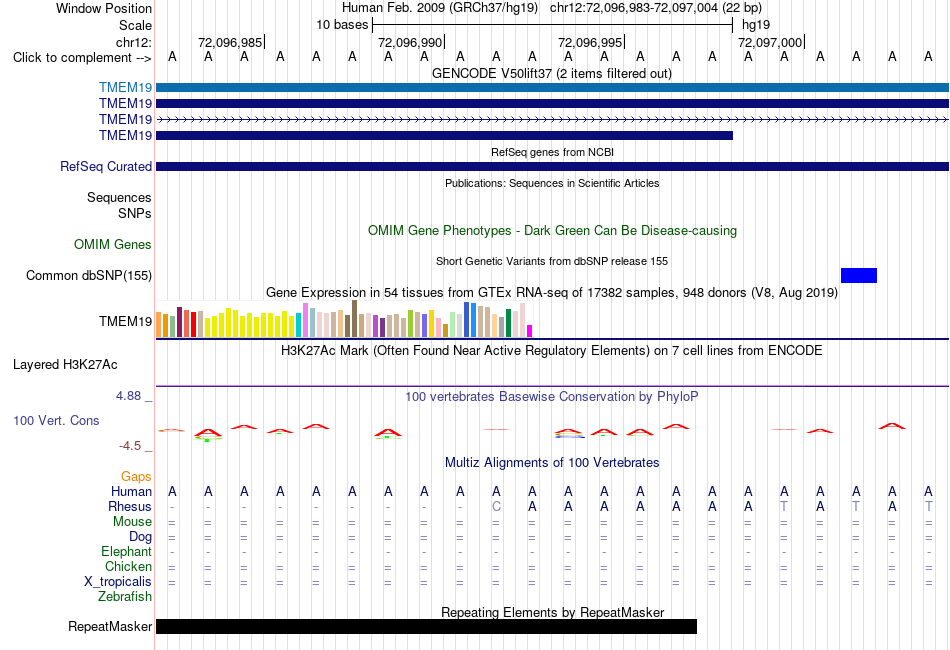Open Multiz Alignments of 100 Vertebrates title
950x650 pixels.
coord(552,463)
